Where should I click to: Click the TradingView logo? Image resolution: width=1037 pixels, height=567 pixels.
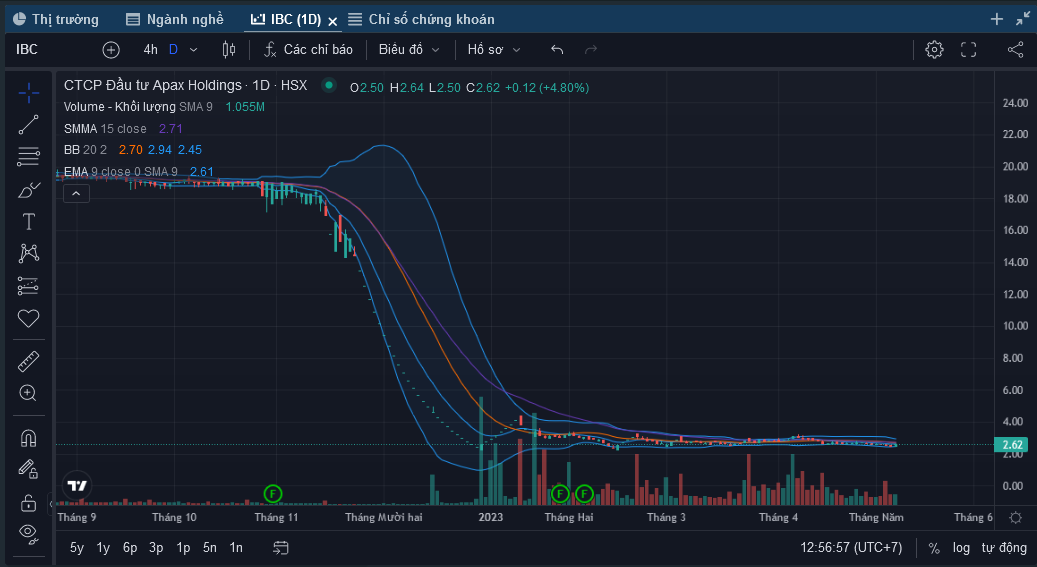tap(77, 486)
